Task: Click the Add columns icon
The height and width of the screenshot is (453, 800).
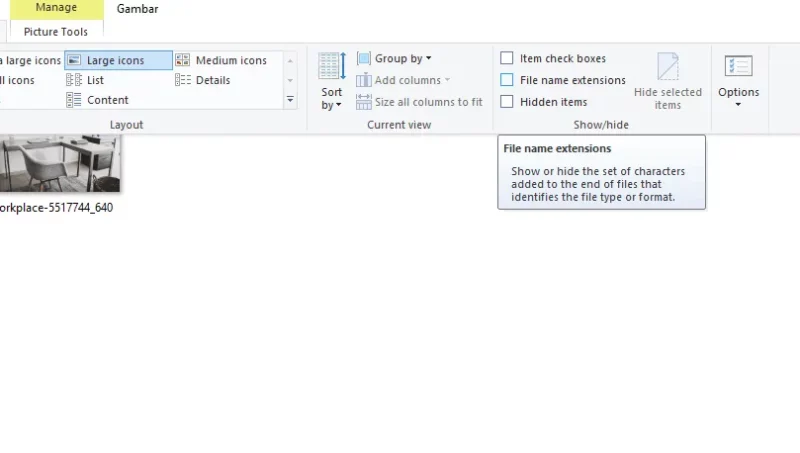Action: click(x=364, y=80)
